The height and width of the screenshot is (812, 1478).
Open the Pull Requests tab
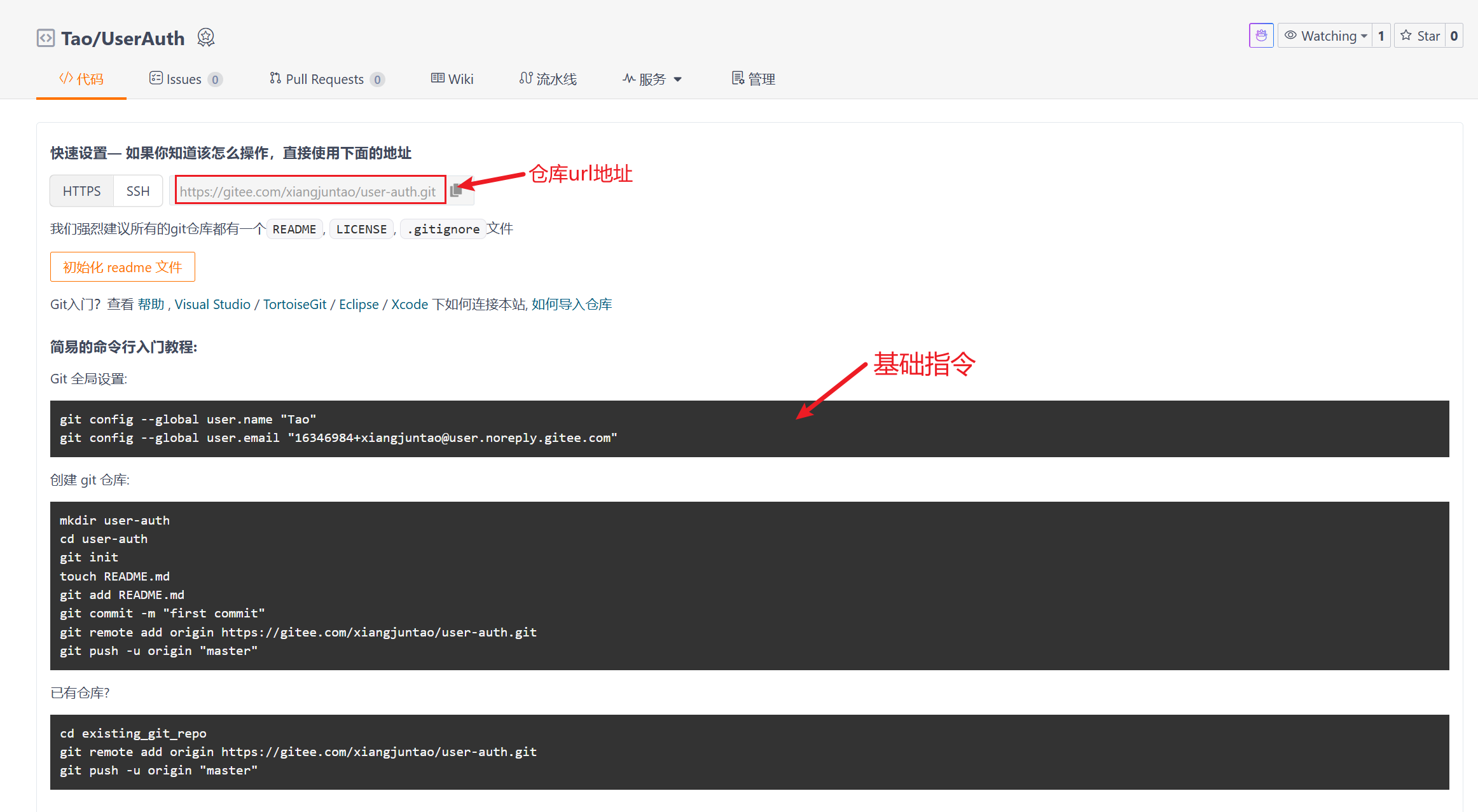(x=326, y=79)
